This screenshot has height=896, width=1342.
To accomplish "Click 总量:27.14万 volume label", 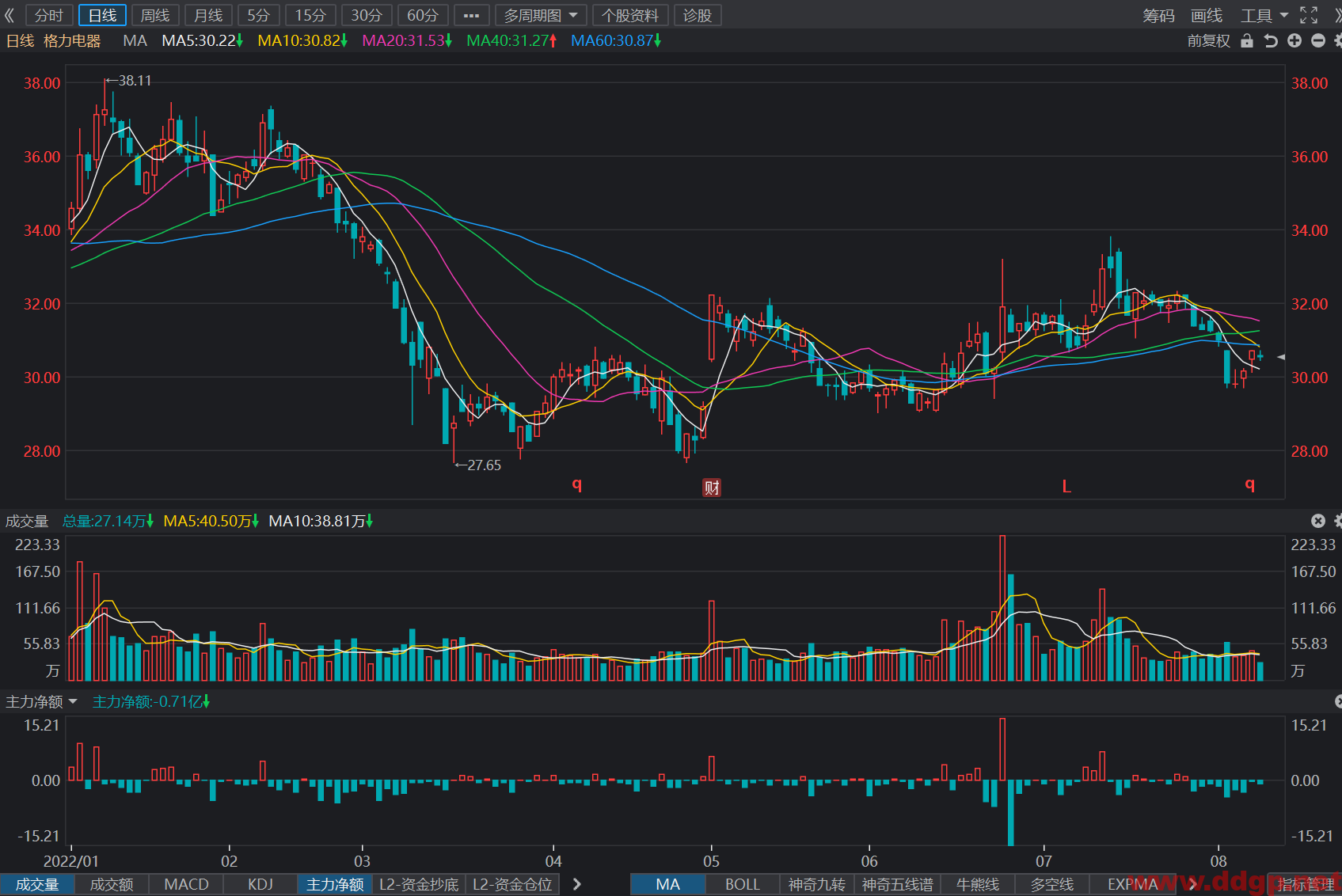I will pos(108,521).
